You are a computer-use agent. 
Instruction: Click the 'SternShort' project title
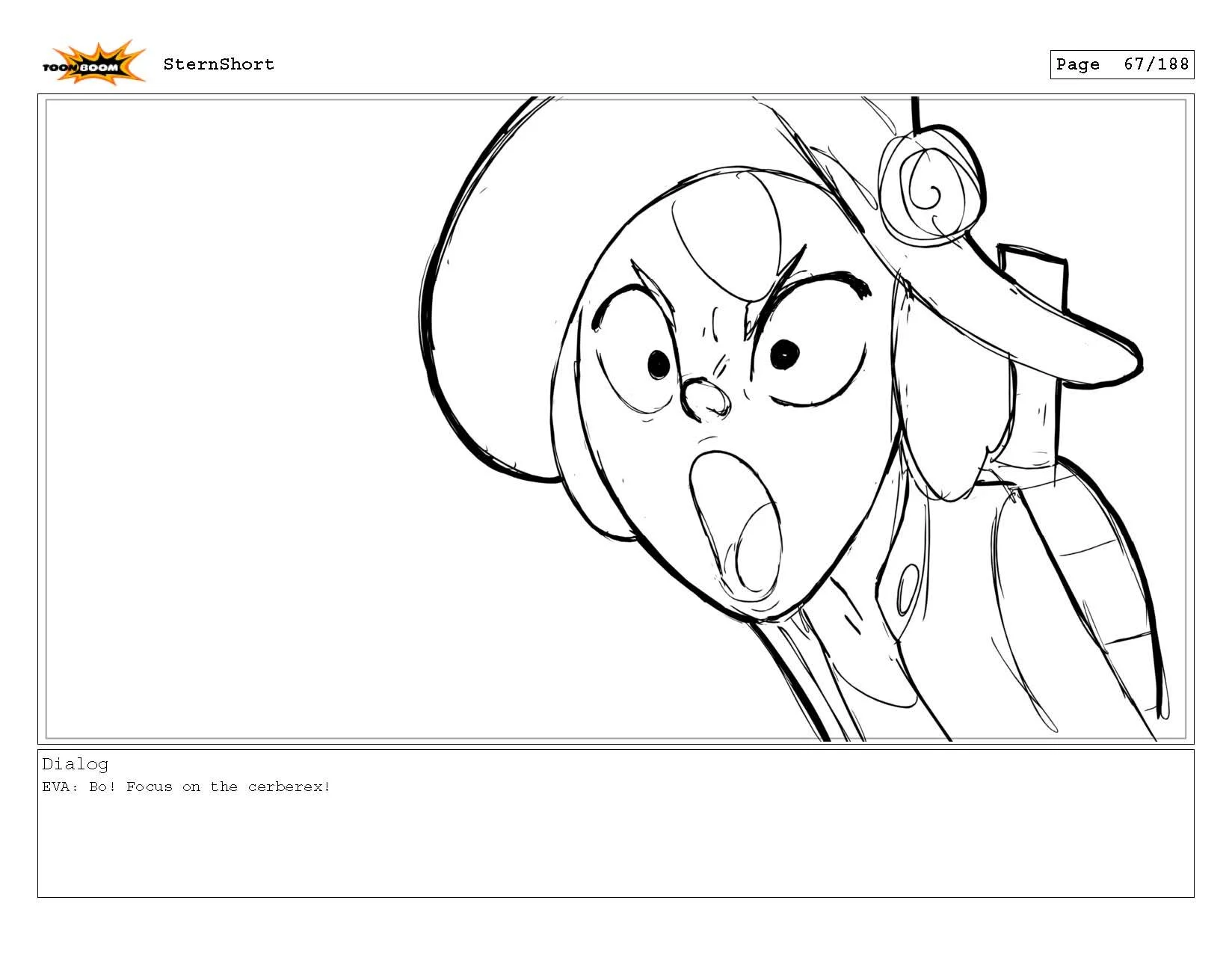pos(221,64)
